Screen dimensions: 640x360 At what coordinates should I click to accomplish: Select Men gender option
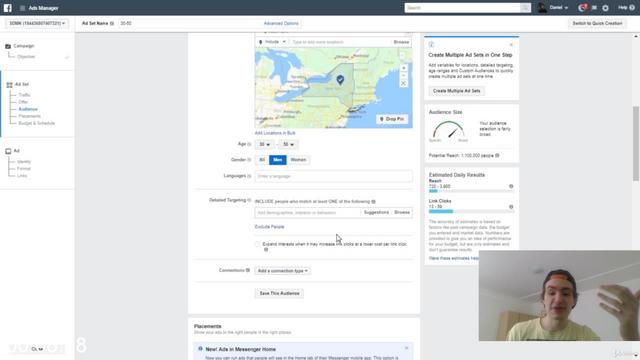[278, 160]
